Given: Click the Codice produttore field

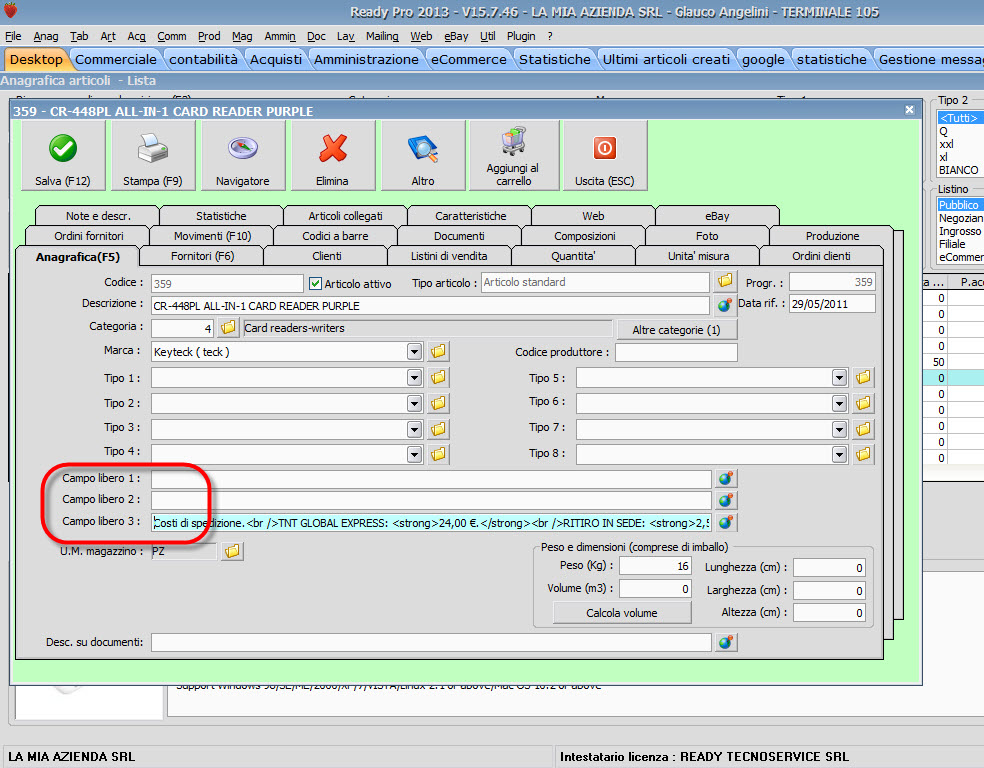Looking at the screenshot, I should (x=676, y=352).
